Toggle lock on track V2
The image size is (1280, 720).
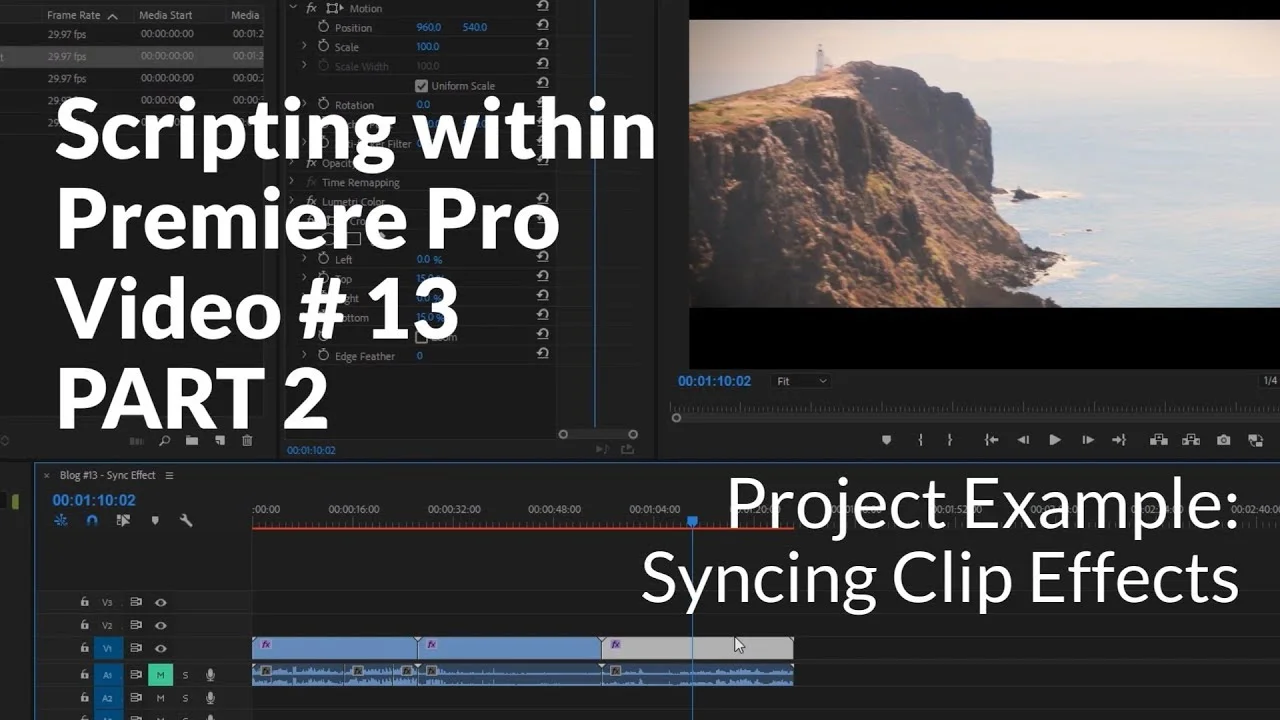coord(85,625)
